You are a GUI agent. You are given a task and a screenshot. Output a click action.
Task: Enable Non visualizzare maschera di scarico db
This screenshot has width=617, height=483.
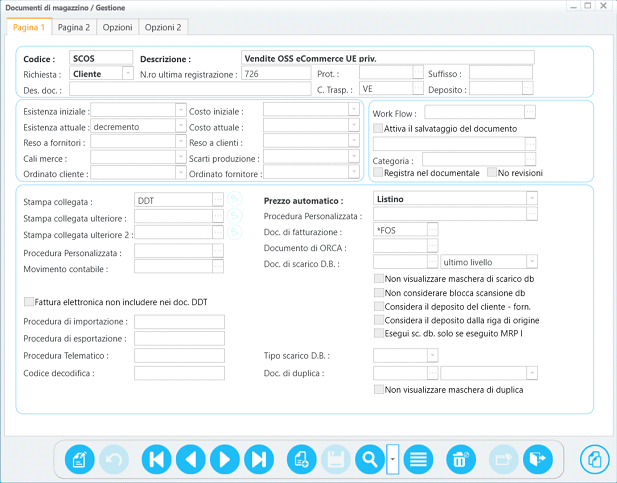pos(379,278)
